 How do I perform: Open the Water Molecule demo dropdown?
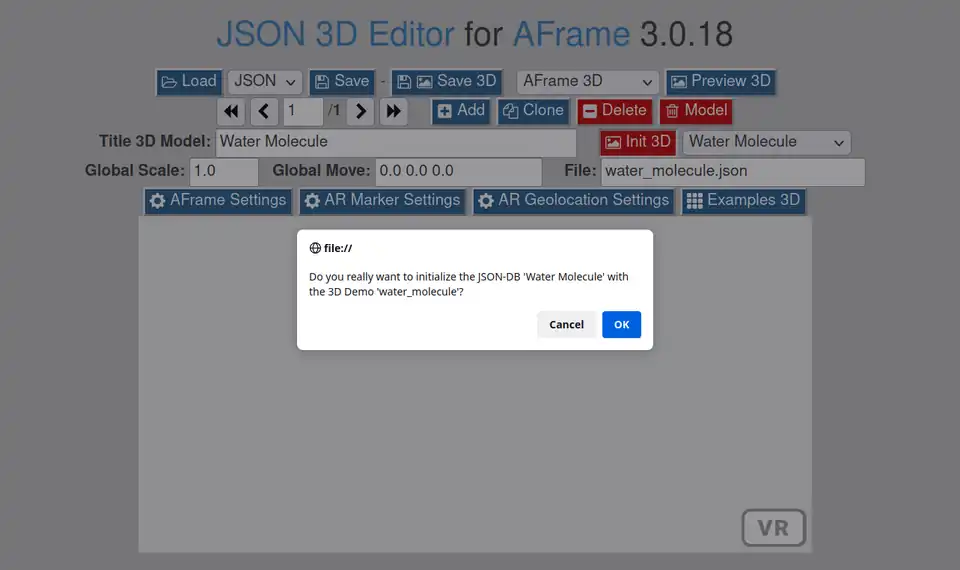coord(767,142)
